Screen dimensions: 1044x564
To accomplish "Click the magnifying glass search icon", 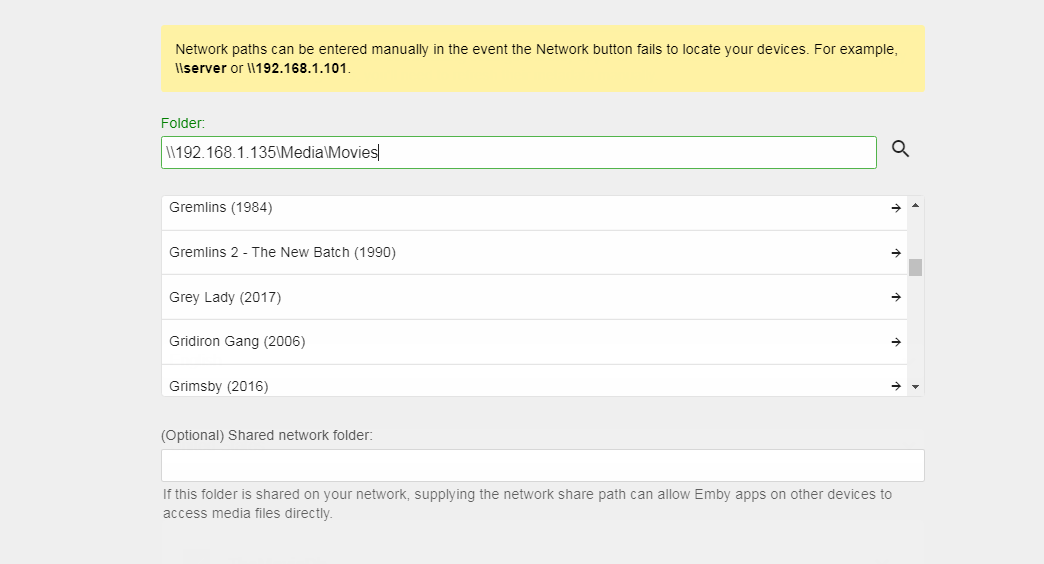I will point(900,149).
